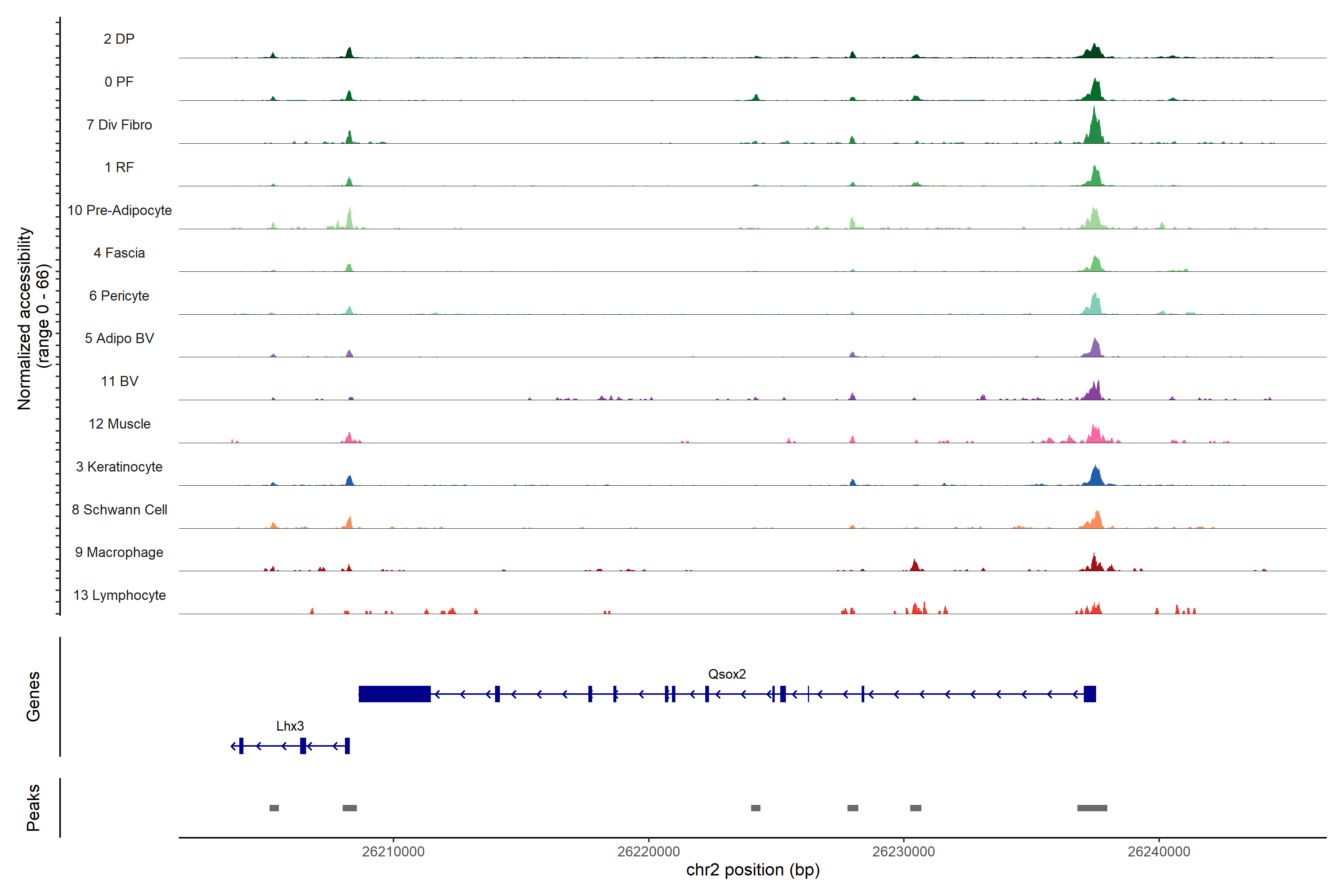Click the Lhx3 gene label

click(290, 726)
